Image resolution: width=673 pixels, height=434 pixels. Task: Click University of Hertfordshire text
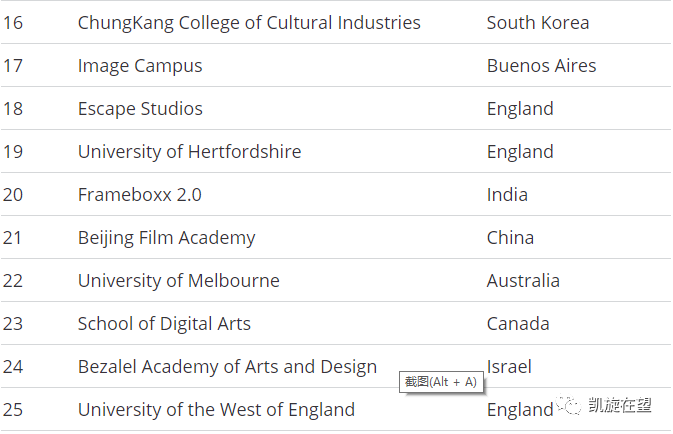point(189,152)
